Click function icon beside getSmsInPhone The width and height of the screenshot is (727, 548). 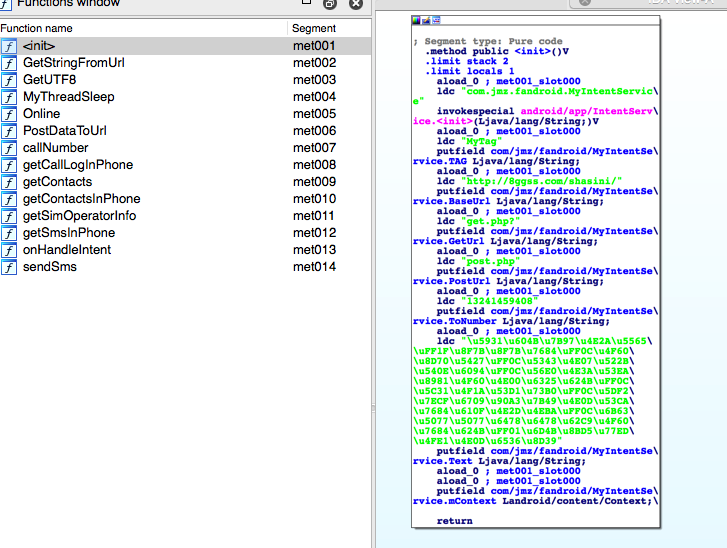coord(9,233)
